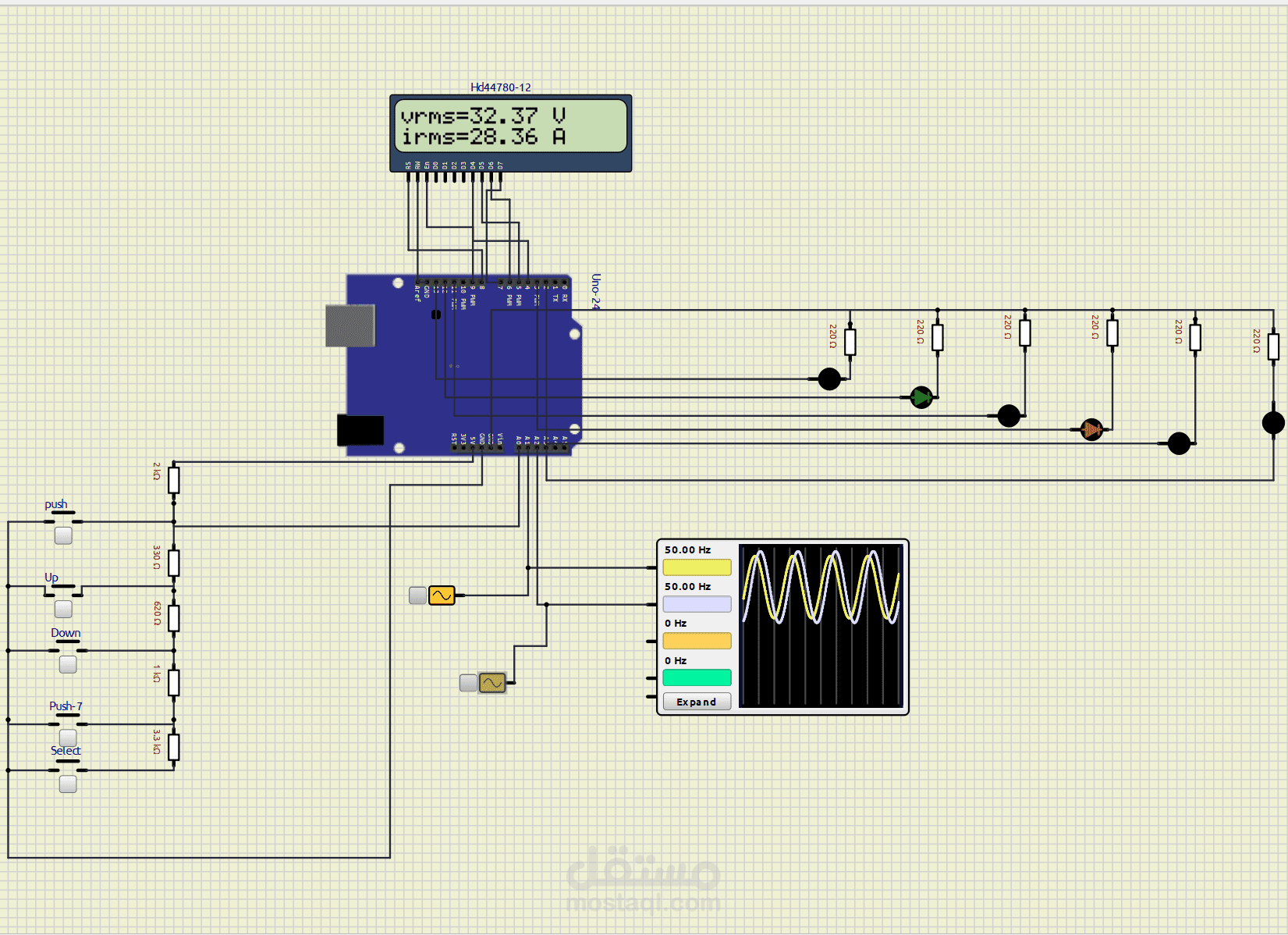Viewport: 1288px width, 935px height.
Task: Select the 'Down' label text
Action: tap(66, 632)
